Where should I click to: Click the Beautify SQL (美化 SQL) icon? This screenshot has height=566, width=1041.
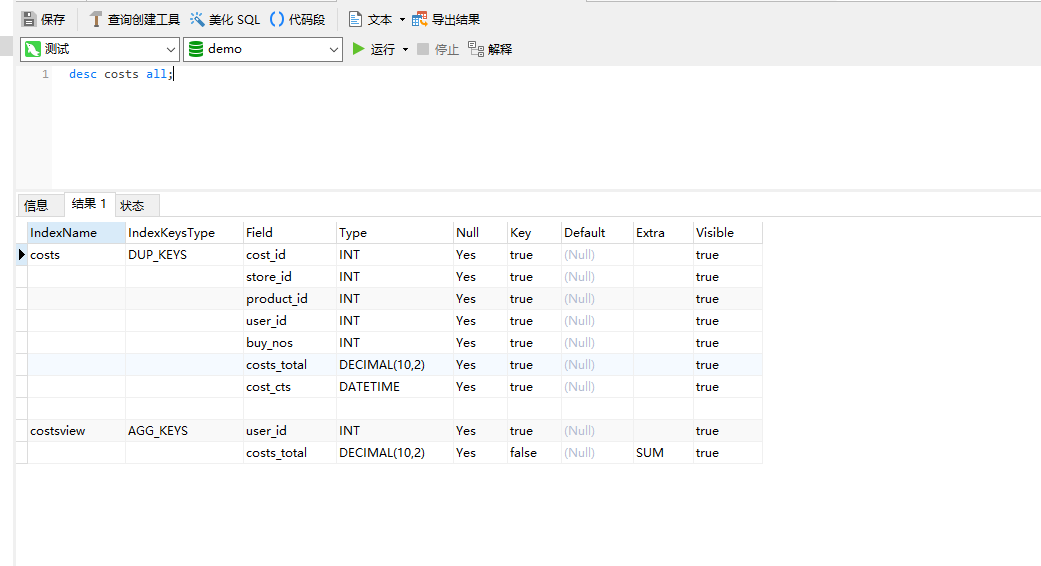pyautogui.click(x=197, y=19)
